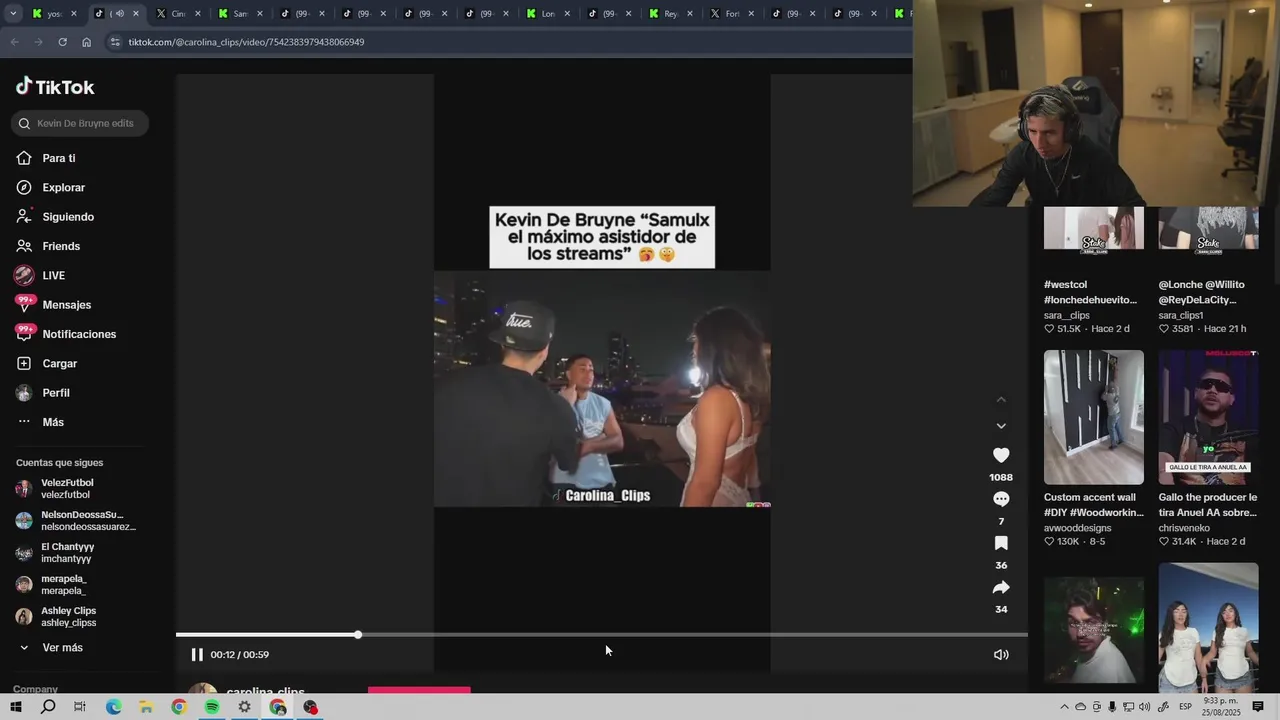This screenshot has width=1280, height=720.
Task: Like the video with heart icon
Action: point(1001,455)
